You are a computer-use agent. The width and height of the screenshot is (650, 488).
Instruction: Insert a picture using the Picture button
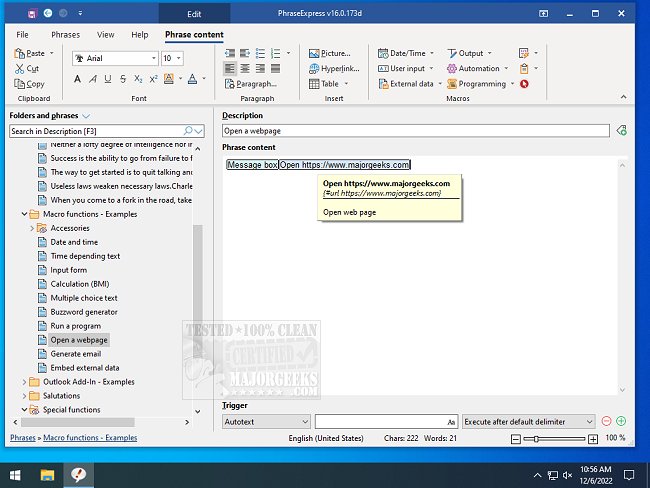pos(329,53)
